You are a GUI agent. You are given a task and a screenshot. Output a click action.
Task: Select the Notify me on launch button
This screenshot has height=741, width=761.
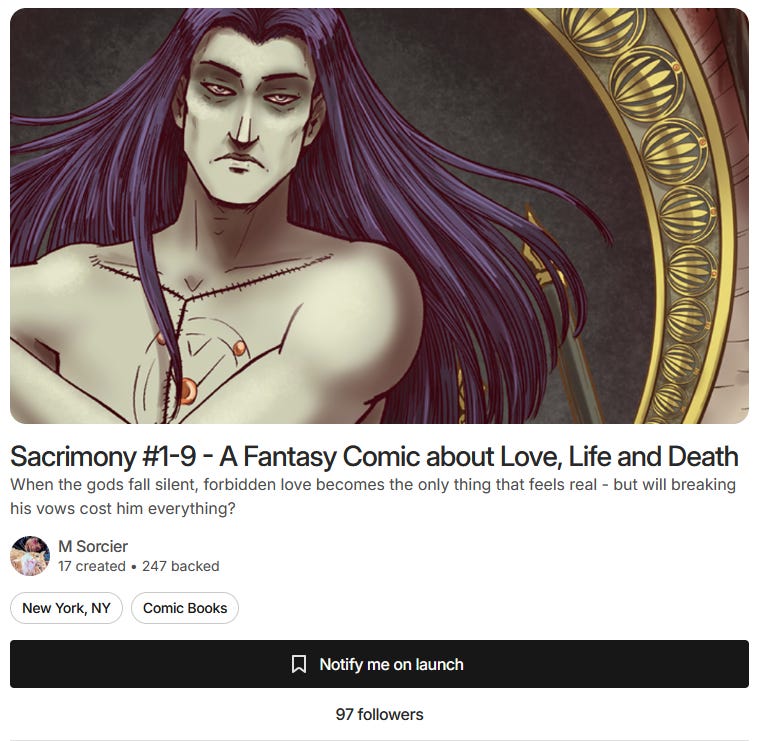379,664
